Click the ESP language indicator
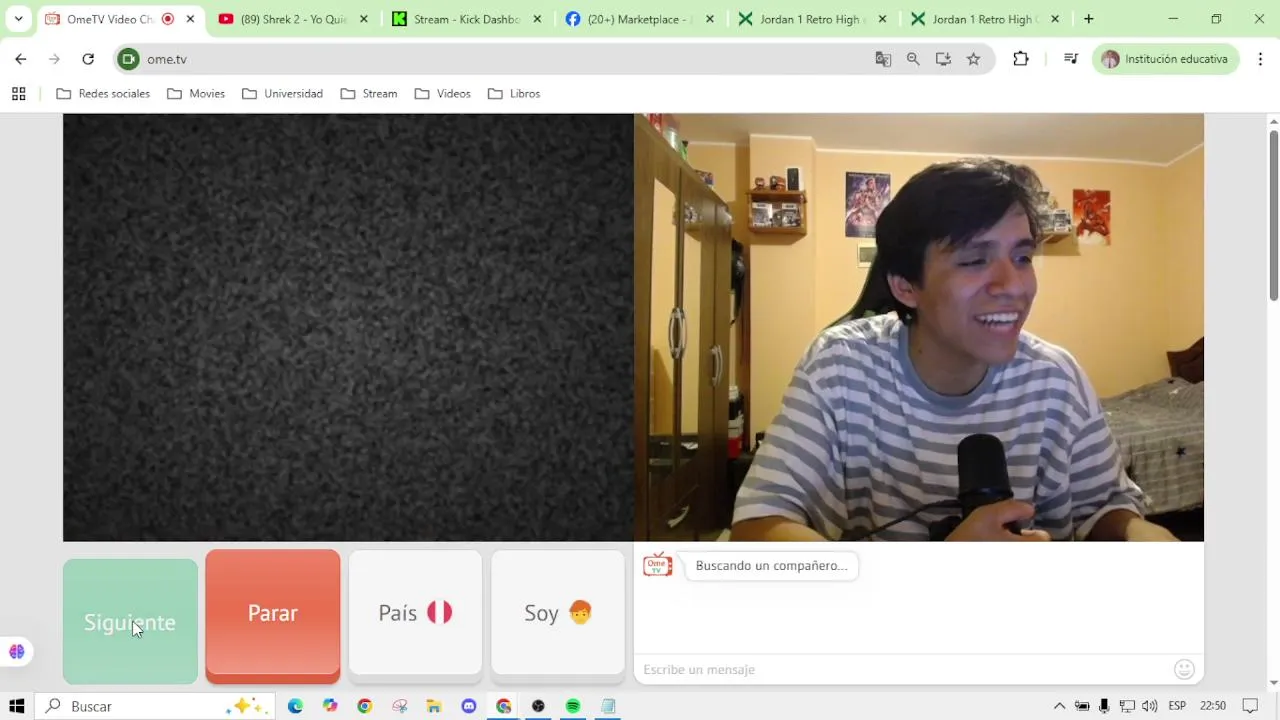 [x=1177, y=706]
